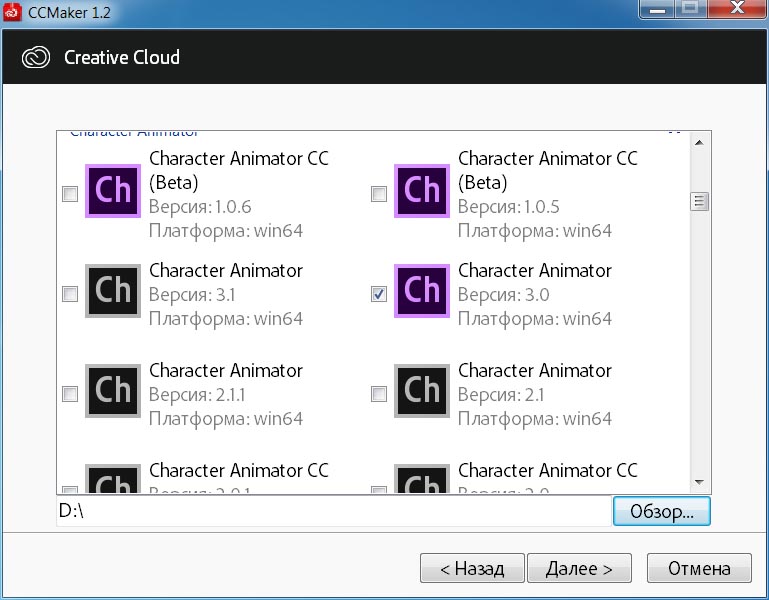Minimize the CCMaker window
769x600 pixels.
point(657,9)
